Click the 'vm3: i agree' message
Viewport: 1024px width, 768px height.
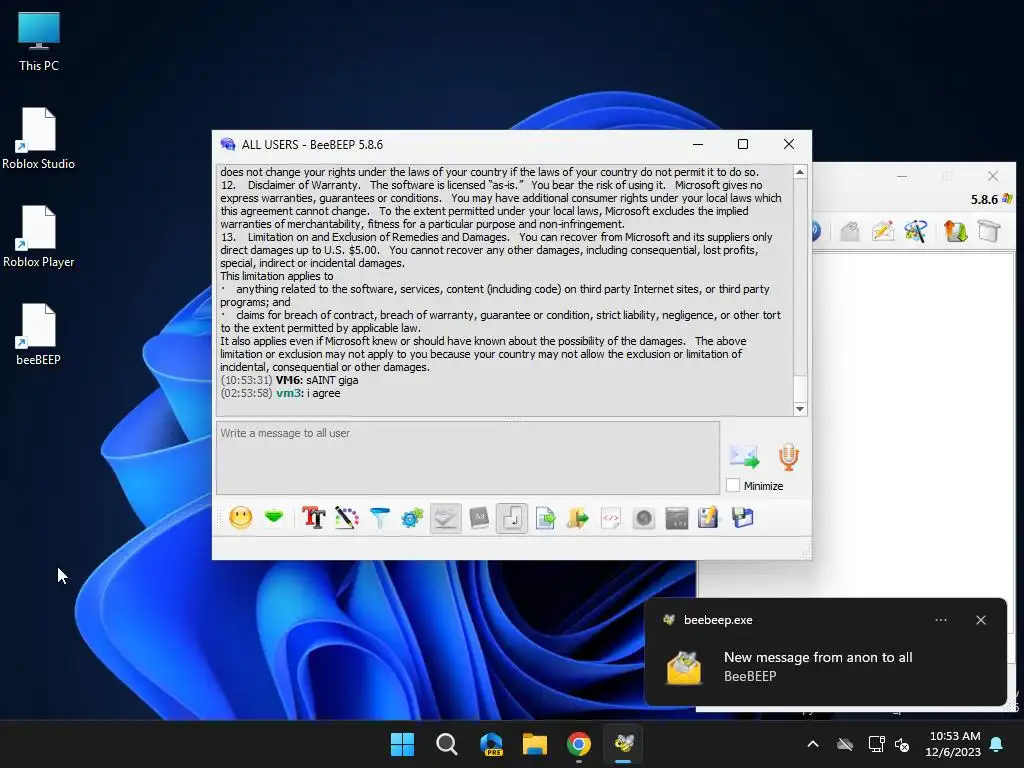[x=280, y=393]
